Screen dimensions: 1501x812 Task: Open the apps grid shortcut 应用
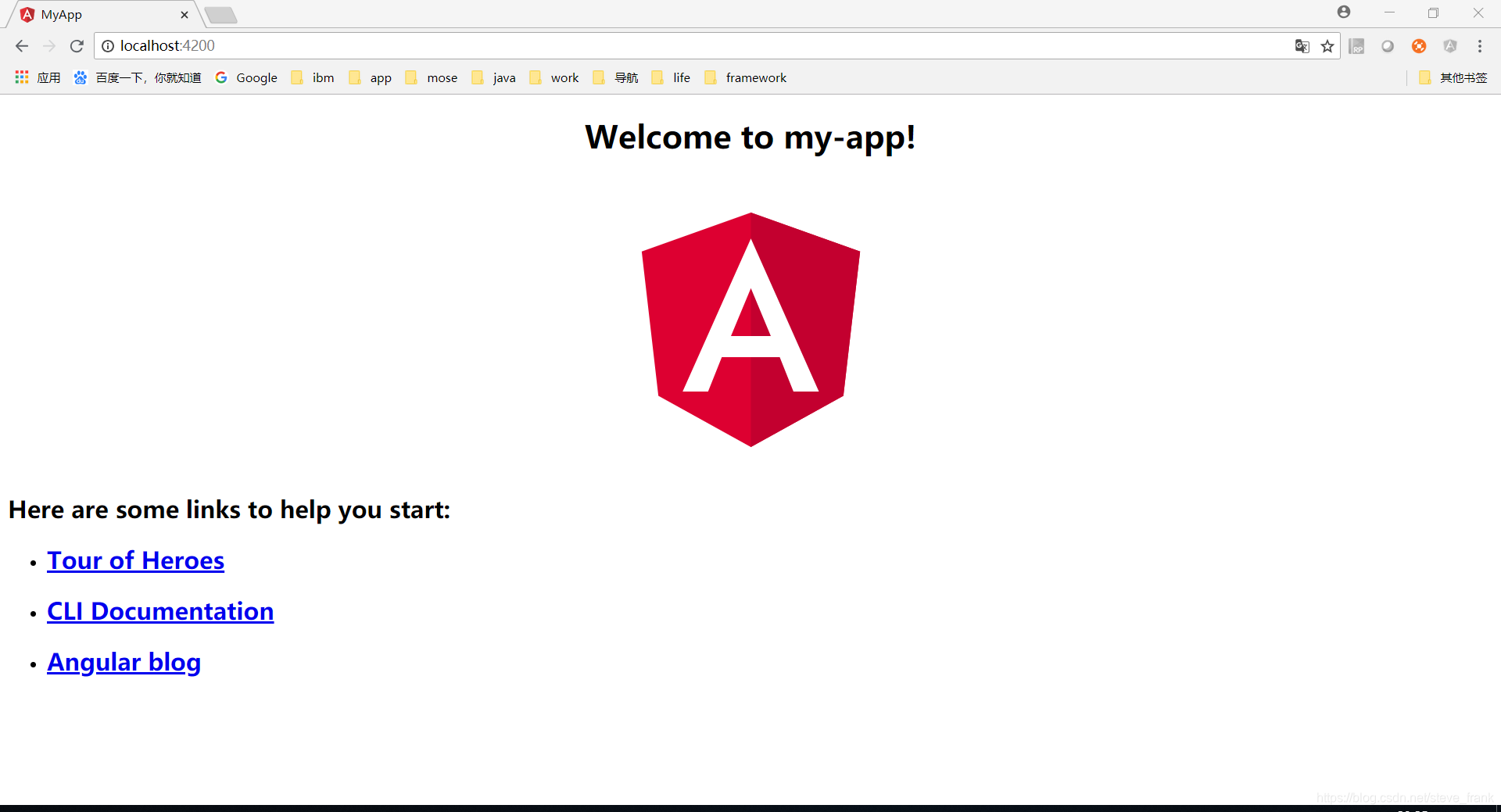click(38, 77)
